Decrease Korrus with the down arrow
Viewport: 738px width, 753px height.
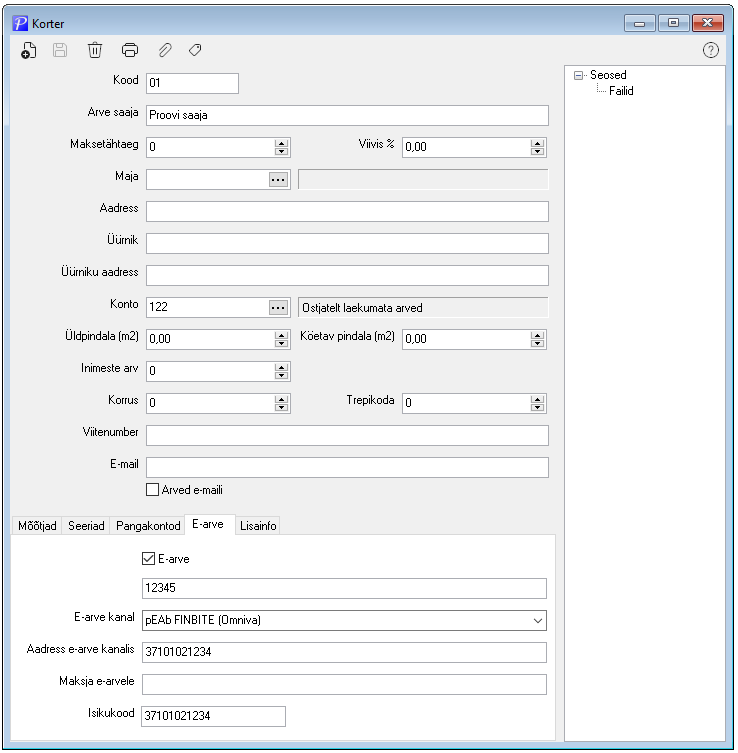281,407
